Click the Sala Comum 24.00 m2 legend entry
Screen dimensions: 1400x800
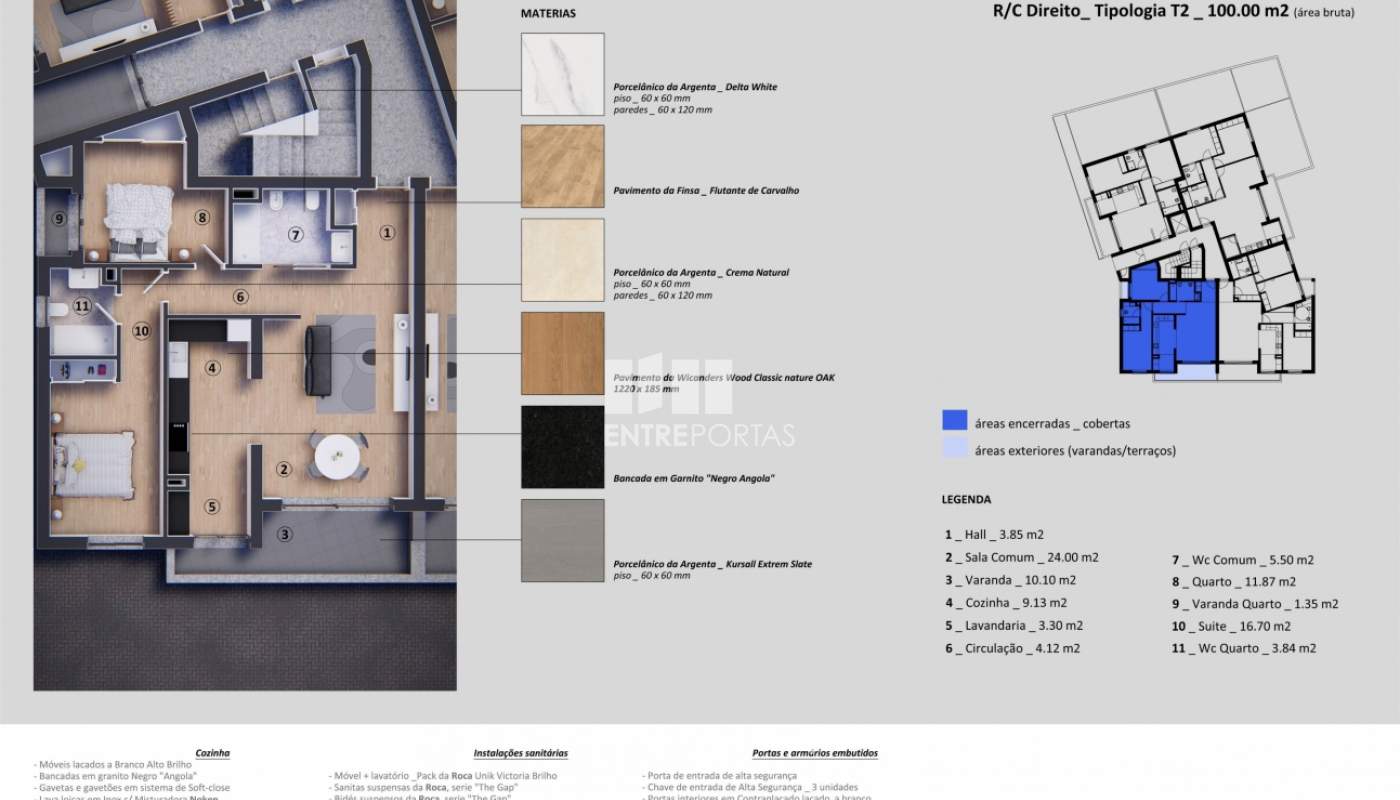(x=1021, y=557)
